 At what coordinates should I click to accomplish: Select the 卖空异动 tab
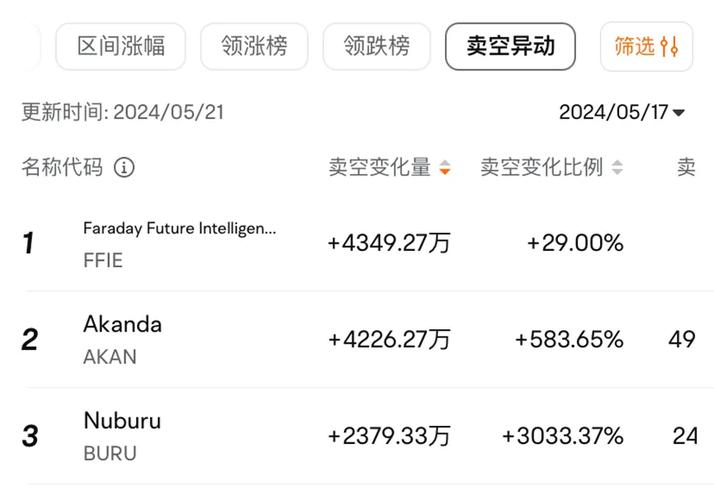click(x=510, y=46)
